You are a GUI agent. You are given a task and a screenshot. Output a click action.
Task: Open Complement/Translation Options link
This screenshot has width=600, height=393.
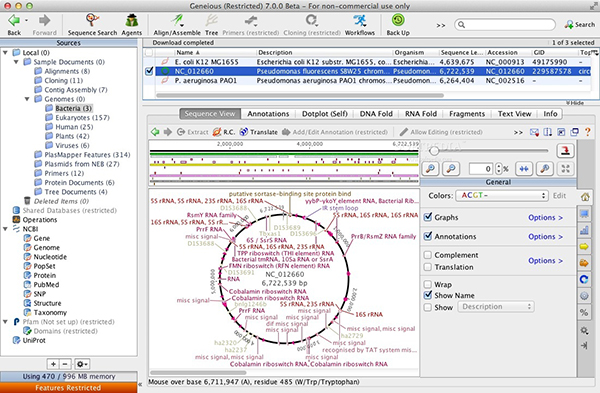[545, 261]
